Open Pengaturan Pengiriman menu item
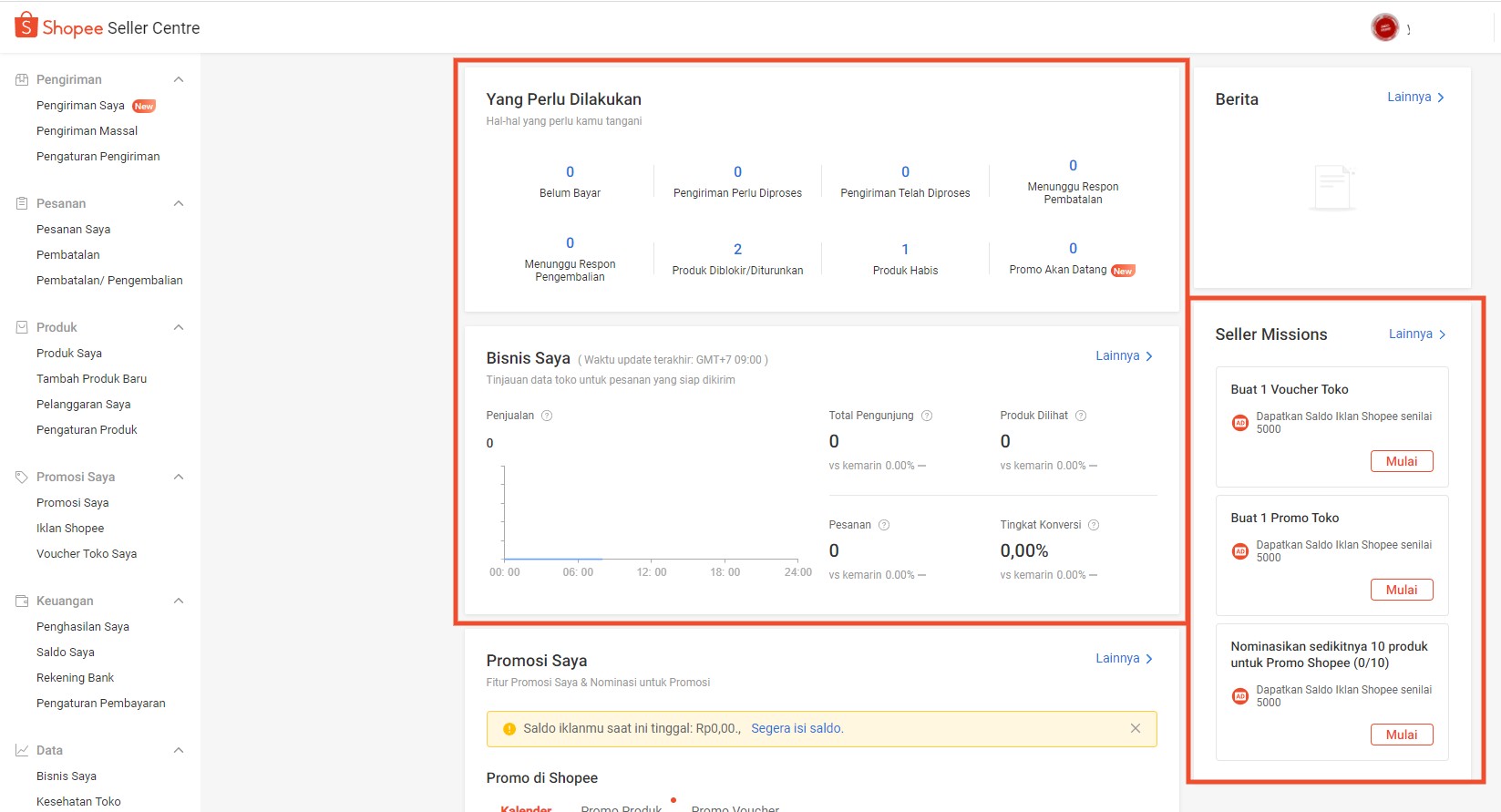 click(x=98, y=157)
